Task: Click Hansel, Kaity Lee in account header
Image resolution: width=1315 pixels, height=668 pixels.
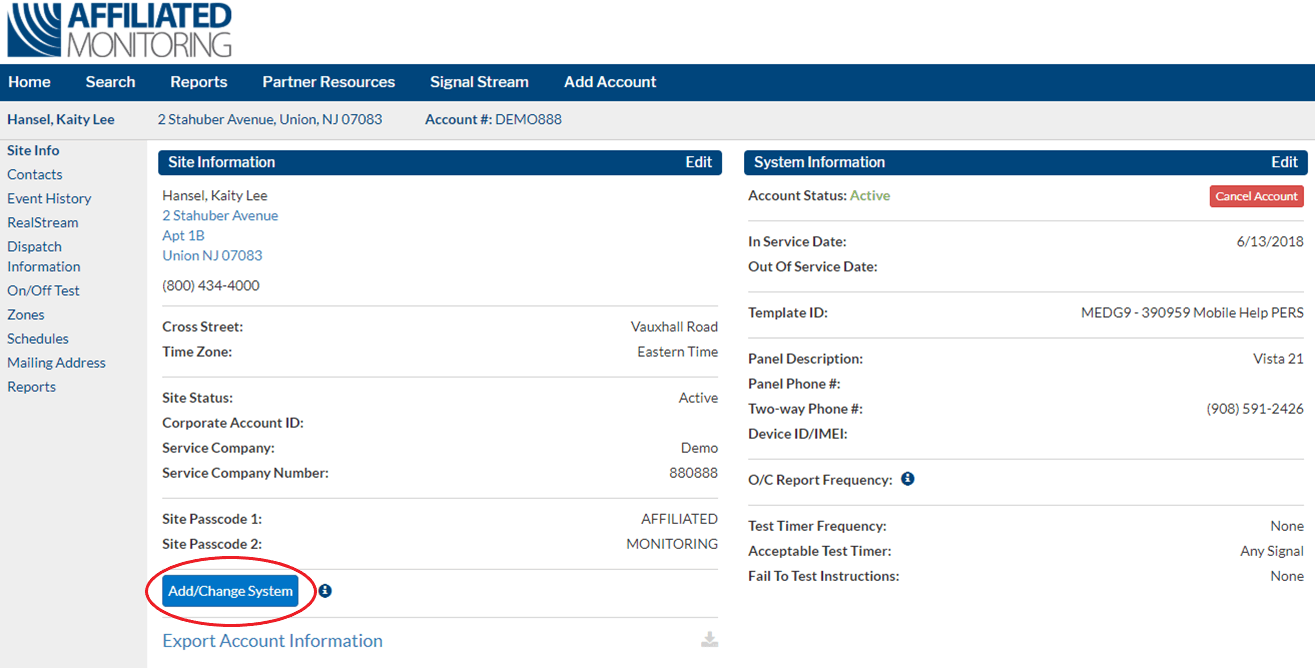Action: (61, 119)
